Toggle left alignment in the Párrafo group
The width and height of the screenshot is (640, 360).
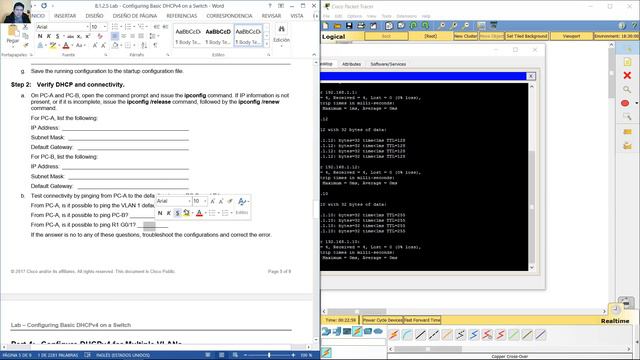click(115, 36)
